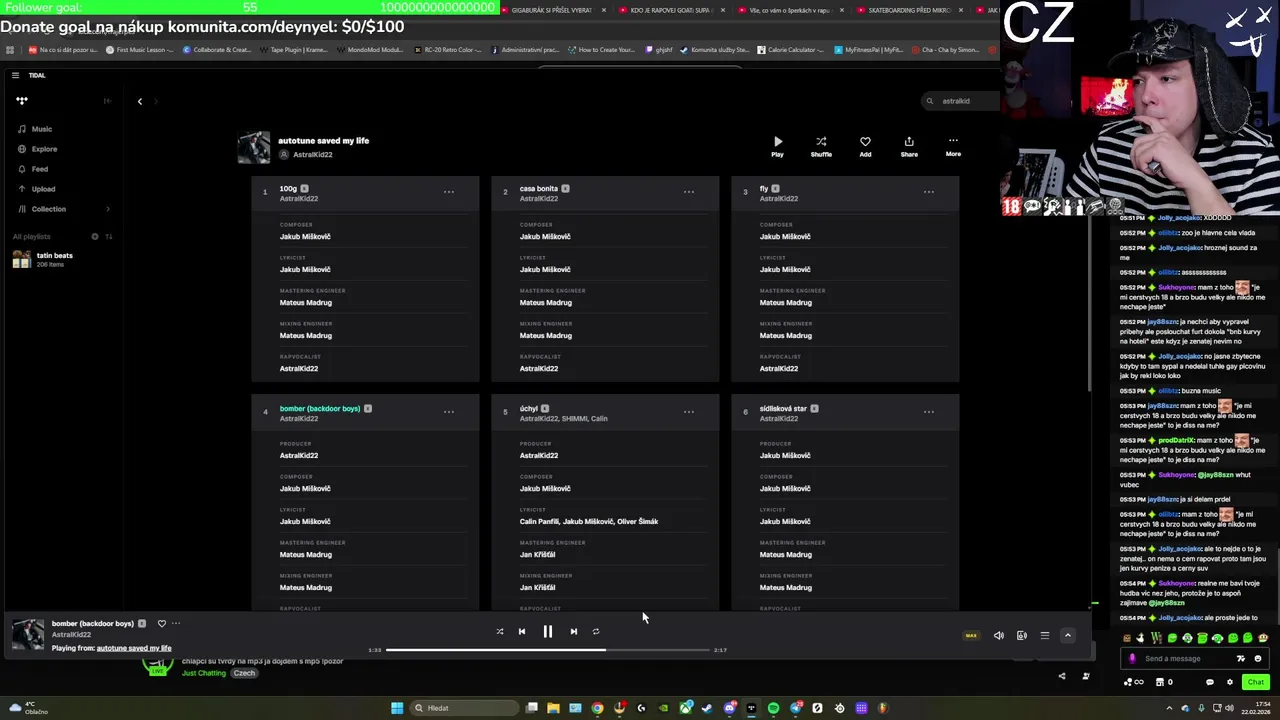Screen dimensions: 1280x720
Task: Add the album to favorites with heart icon
Action: click(865, 146)
